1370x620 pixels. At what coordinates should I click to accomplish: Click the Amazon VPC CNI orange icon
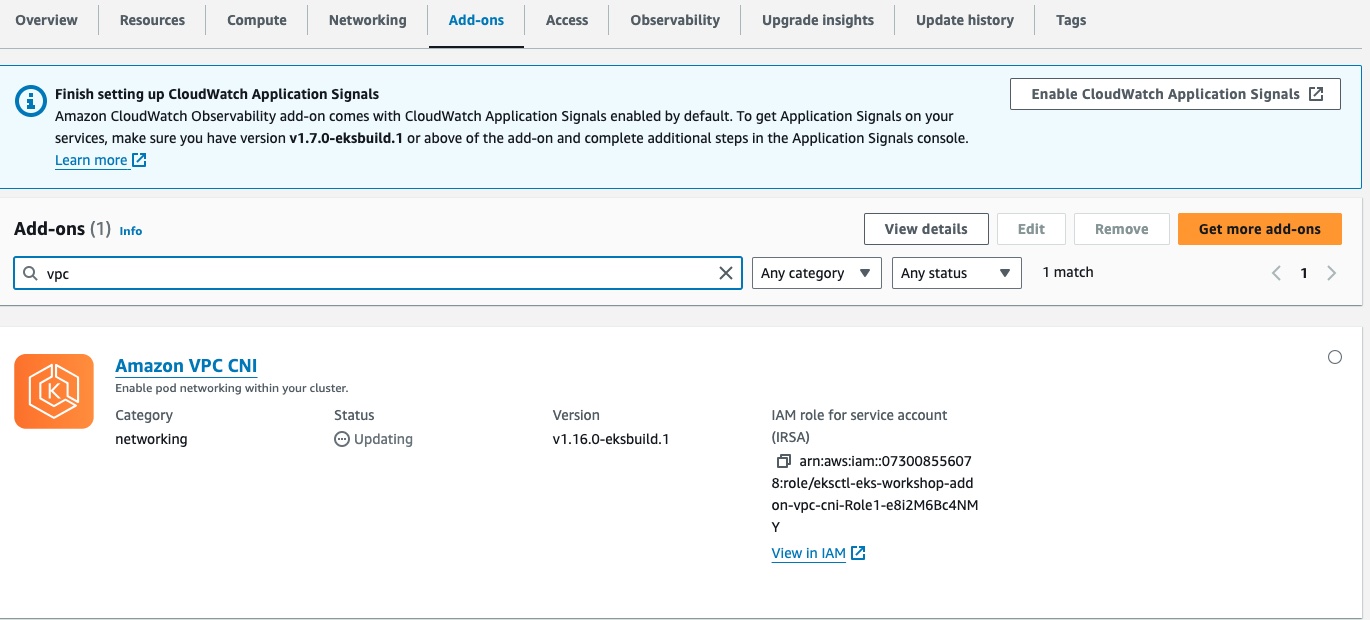54,391
